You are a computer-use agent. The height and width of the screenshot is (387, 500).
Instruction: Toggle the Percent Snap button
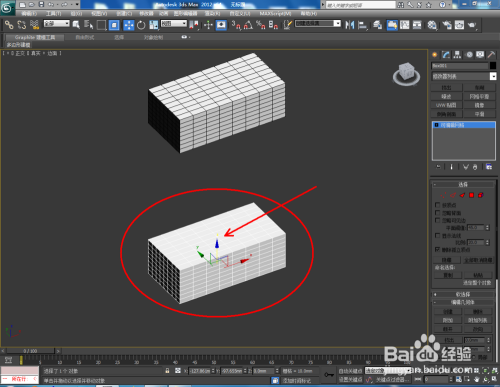click(261, 25)
